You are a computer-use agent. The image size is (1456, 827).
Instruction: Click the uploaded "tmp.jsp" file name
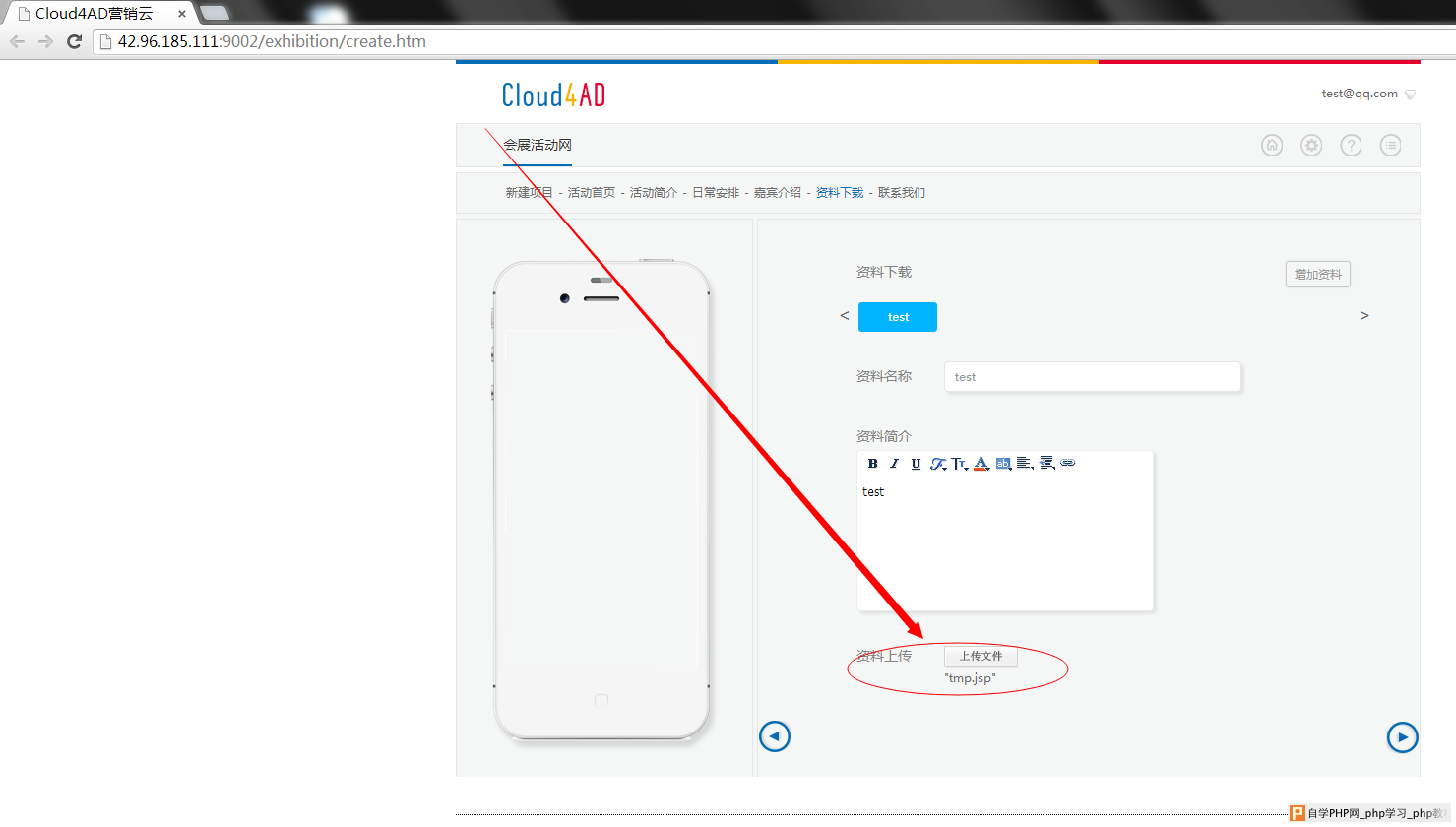[970, 678]
